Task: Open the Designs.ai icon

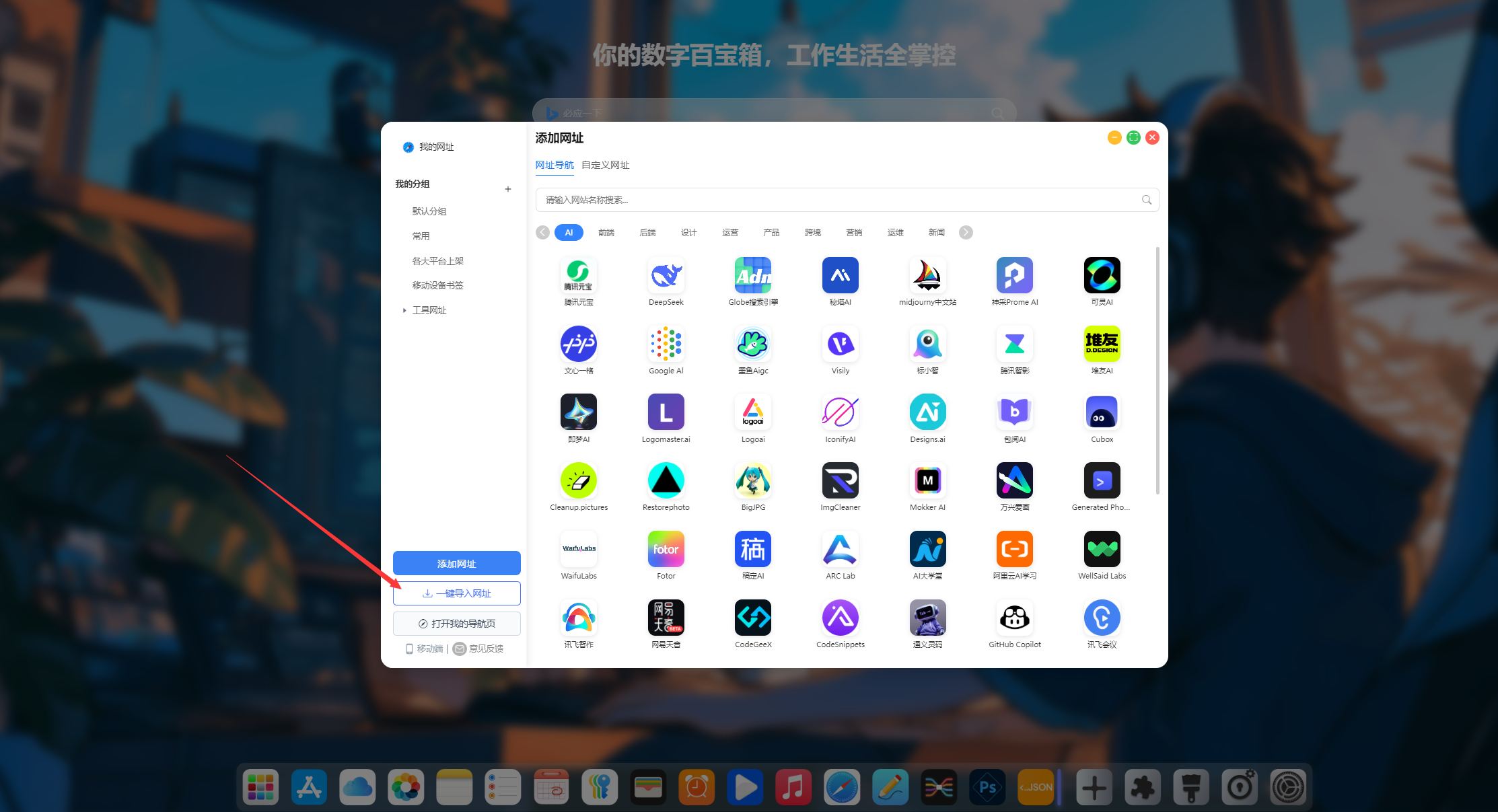Action: coord(927,412)
